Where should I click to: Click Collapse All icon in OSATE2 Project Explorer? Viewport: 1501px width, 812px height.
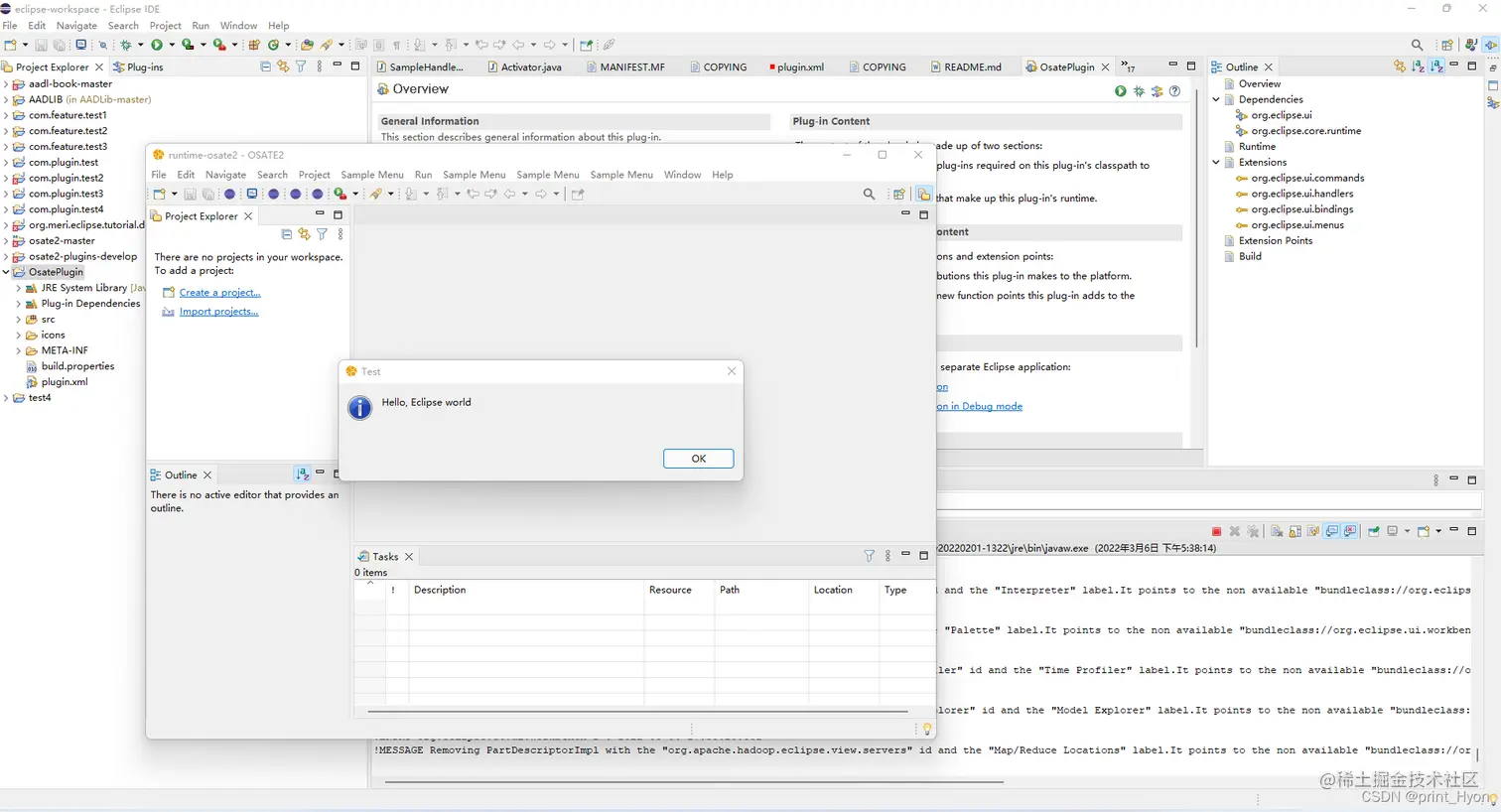(x=286, y=234)
